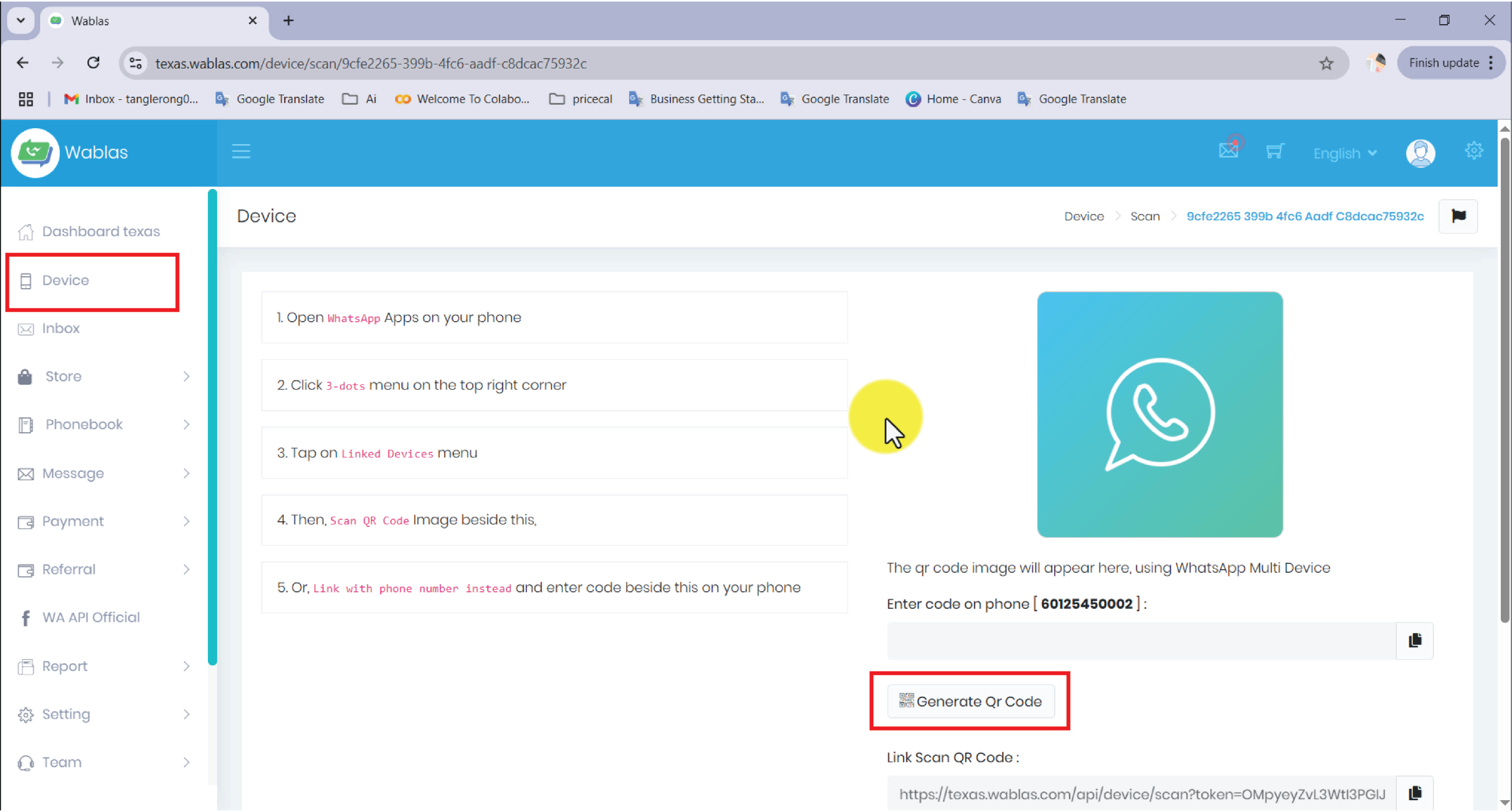Image resolution: width=1512 pixels, height=812 pixels.
Task: Click the device ID breadcrumb link
Action: click(1305, 217)
